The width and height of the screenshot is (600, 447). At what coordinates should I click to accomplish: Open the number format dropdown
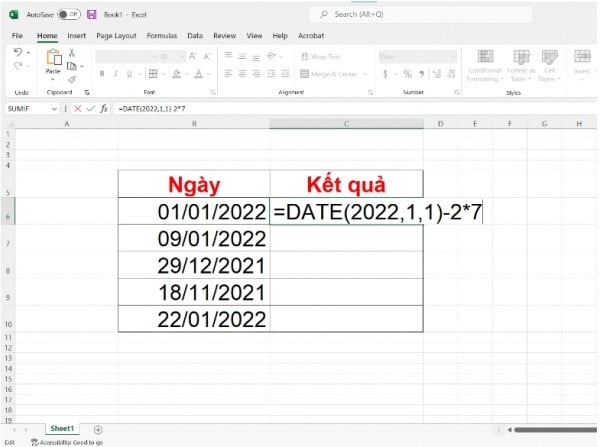tap(453, 57)
